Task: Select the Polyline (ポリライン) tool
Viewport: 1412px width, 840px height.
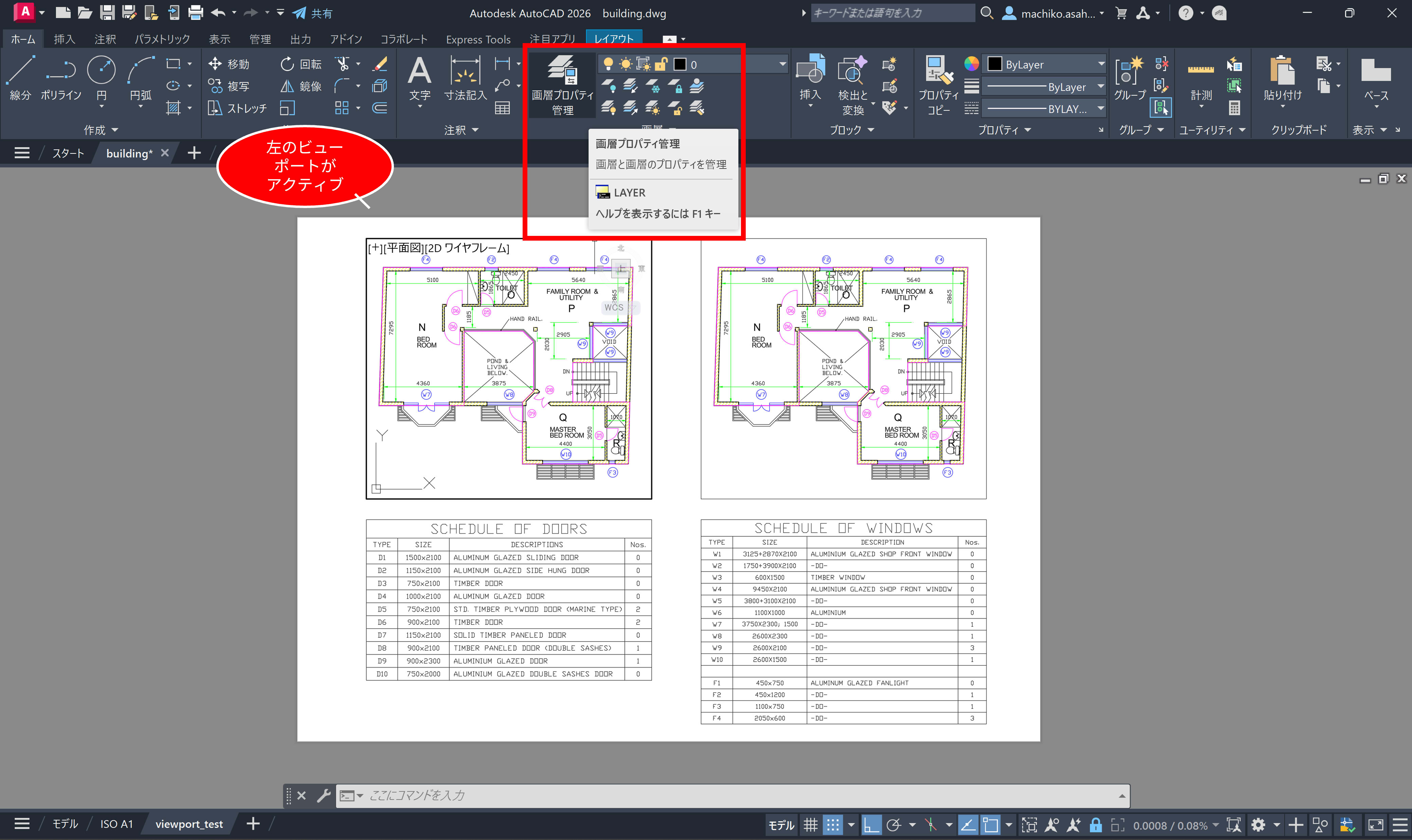Action: [60, 71]
